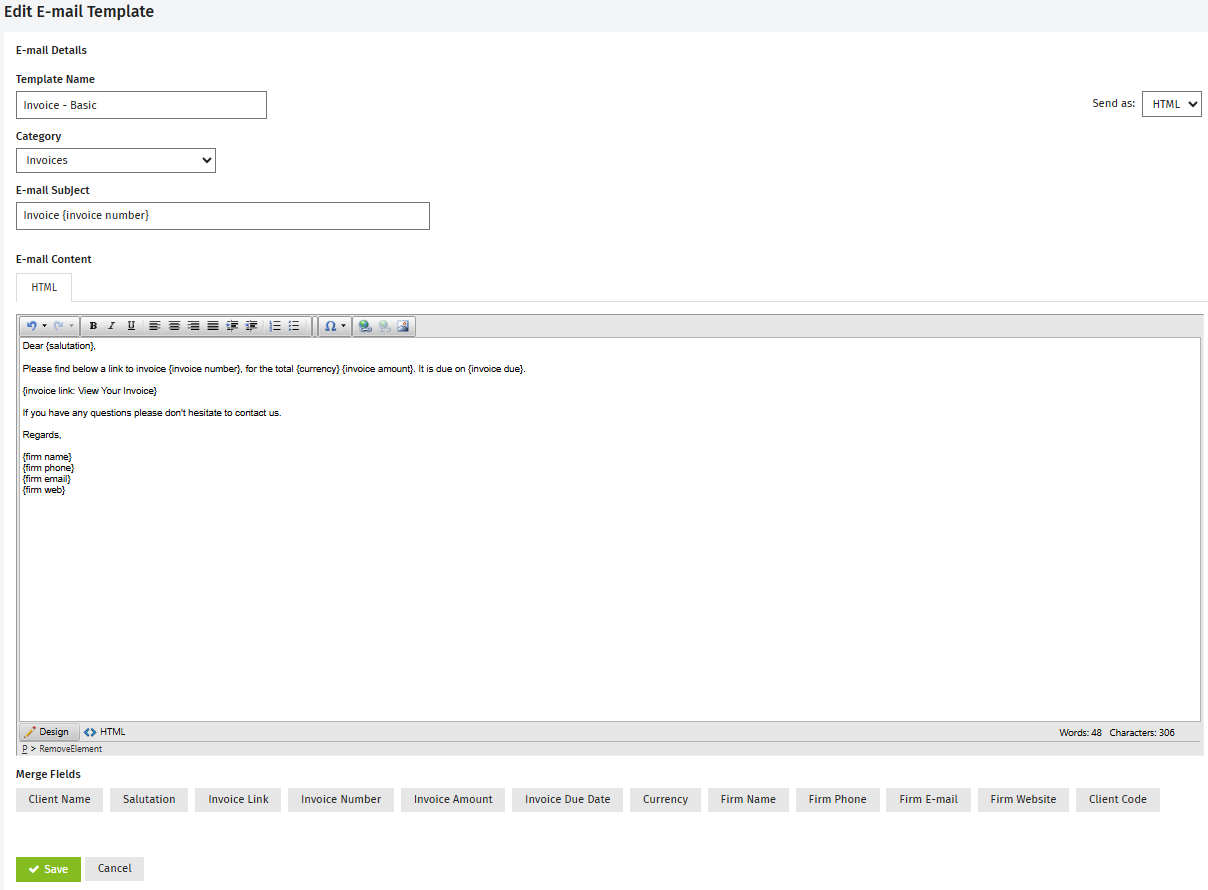Screen dimensions: 1208x890
Task: Insert the Salutation merge field
Action: pyautogui.click(x=149, y=800)
